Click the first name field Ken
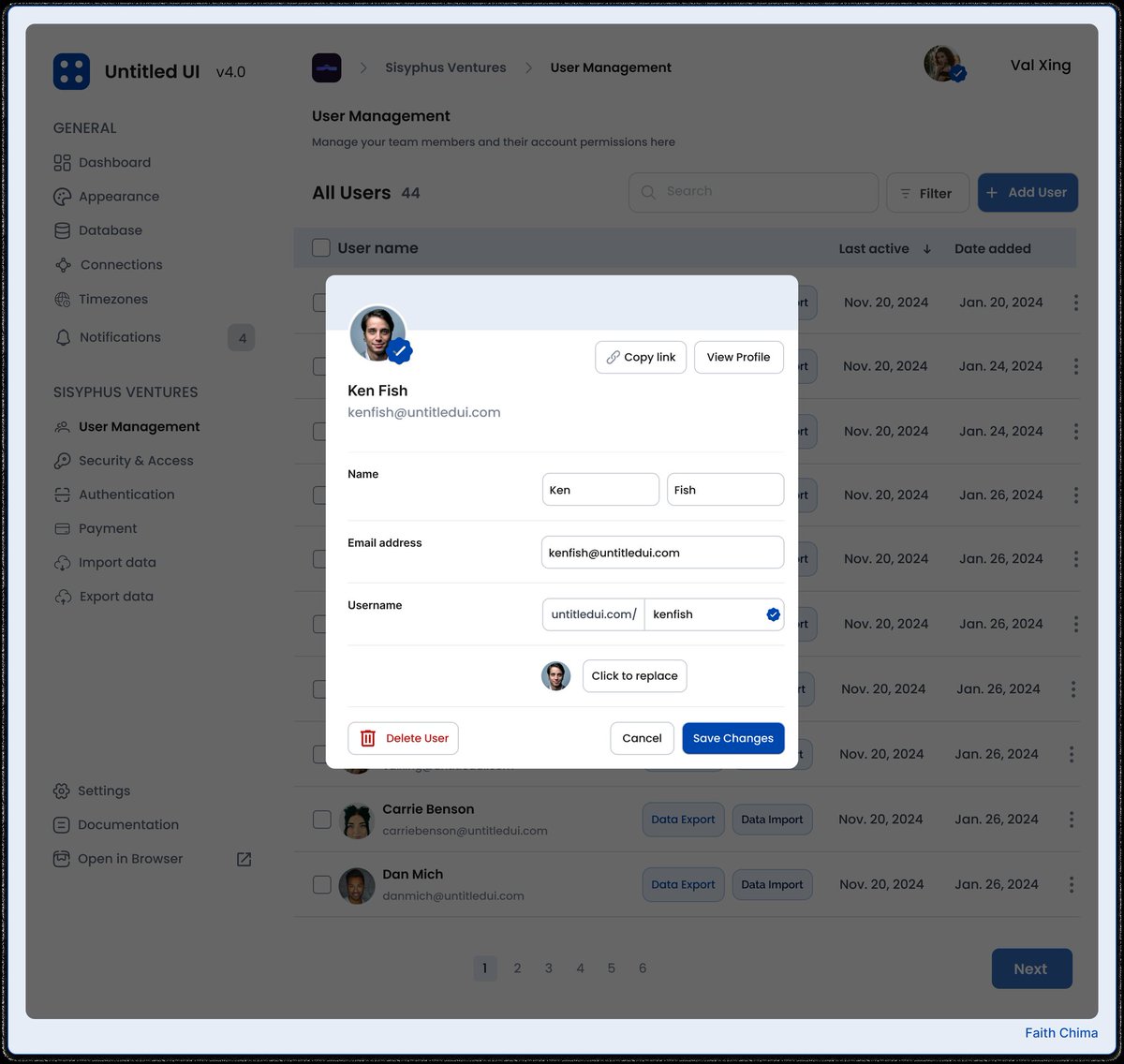1124x1064 pixels. coord(600,490)
